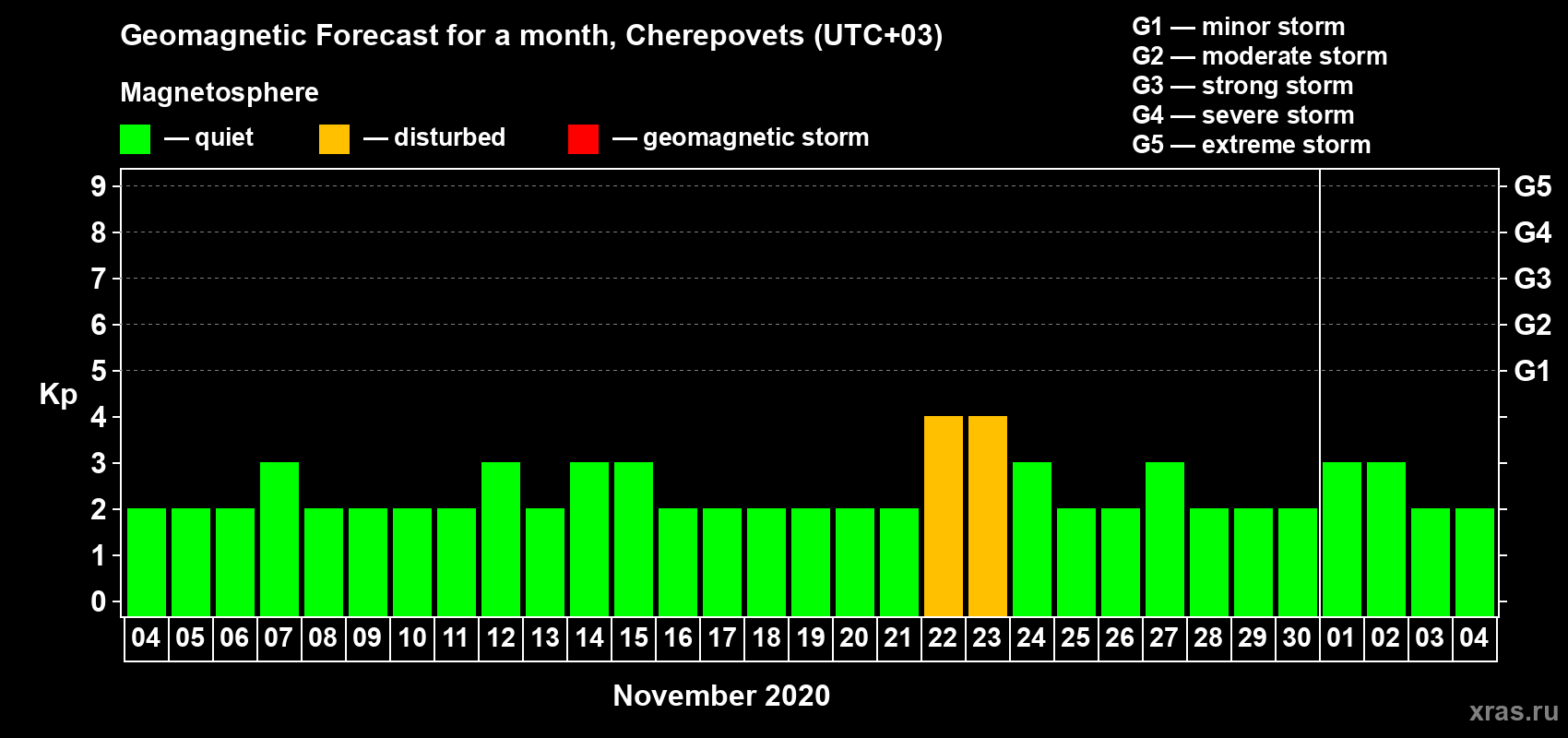This screenshot has width=1568, height=738.
Task: Click the '— geomagnetic storm' legend label
Action: tap(741, 138)
